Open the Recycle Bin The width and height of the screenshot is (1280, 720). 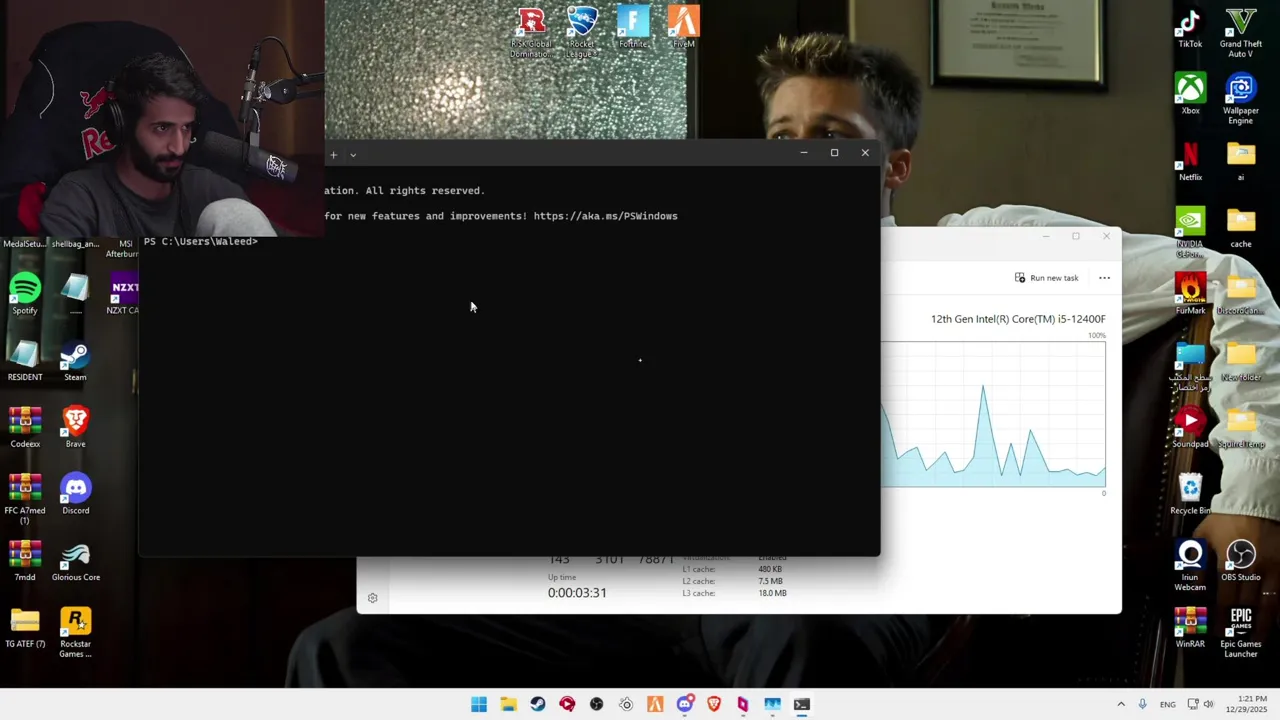point(1190,495)
